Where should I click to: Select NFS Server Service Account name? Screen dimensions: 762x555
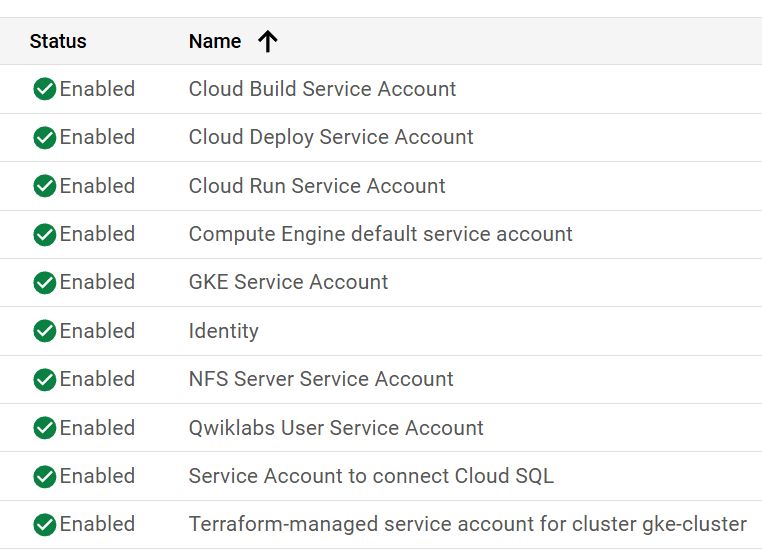321,379
